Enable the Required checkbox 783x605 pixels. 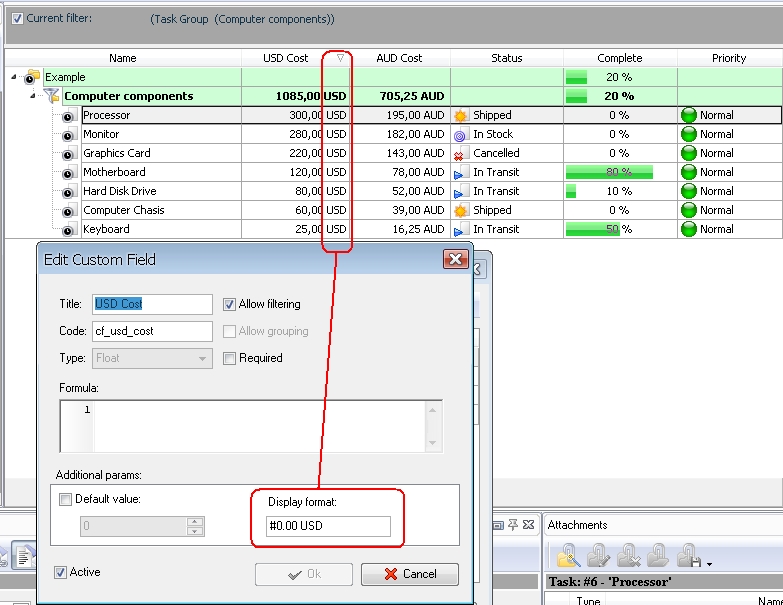(229, 358)
